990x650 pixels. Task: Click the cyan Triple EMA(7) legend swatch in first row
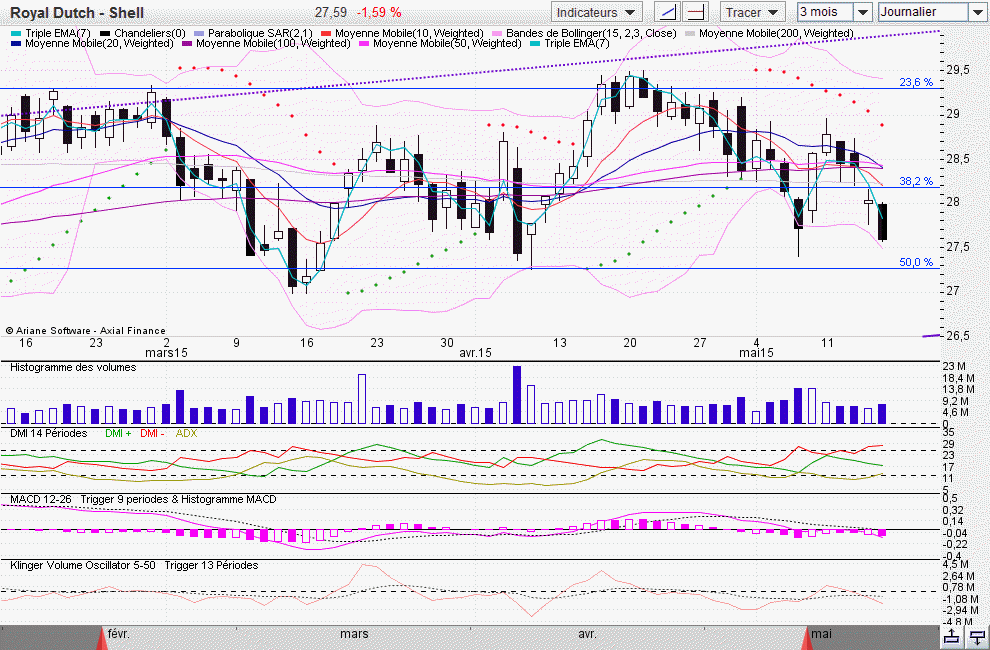click(16, 33)
